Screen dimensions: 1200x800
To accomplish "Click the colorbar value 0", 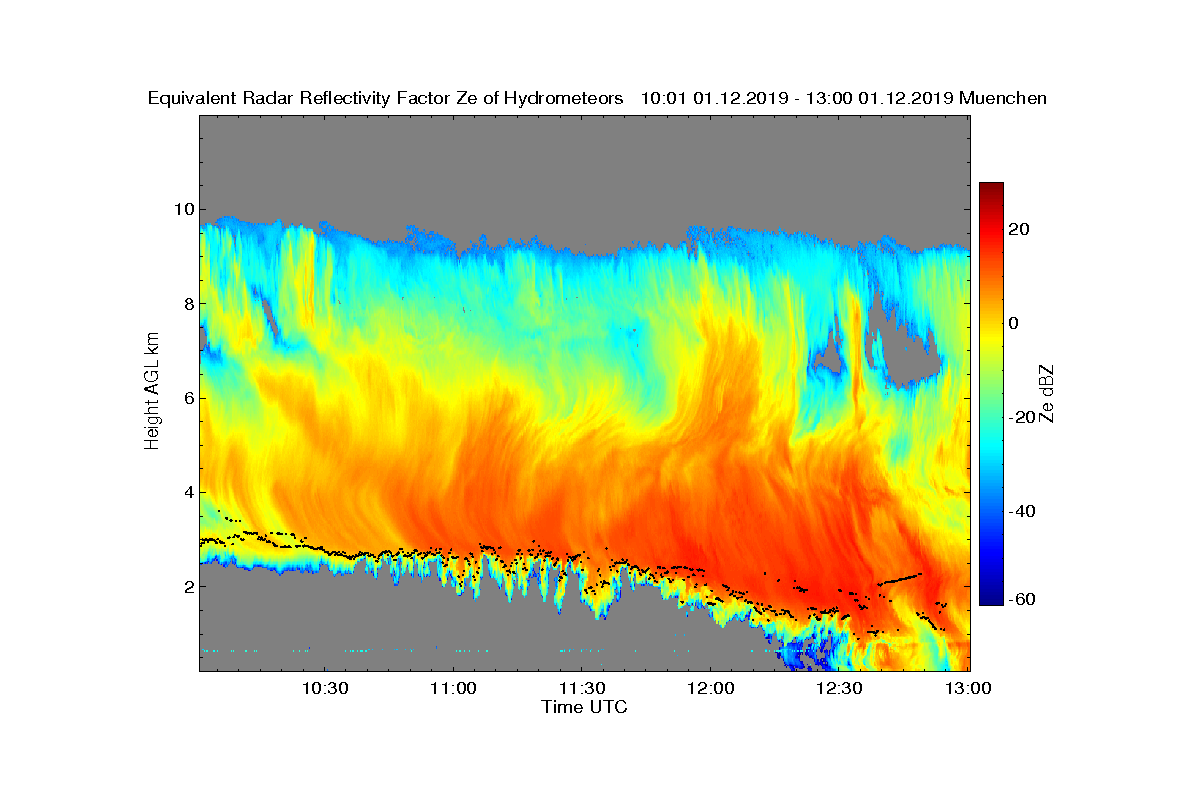I will coord(1015,323).
